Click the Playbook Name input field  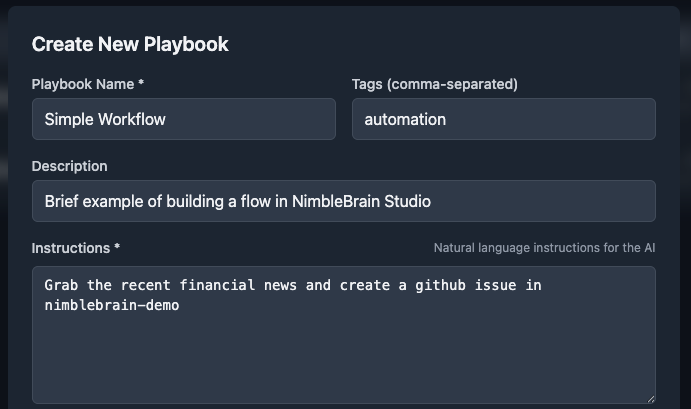(x=183, y=119)
